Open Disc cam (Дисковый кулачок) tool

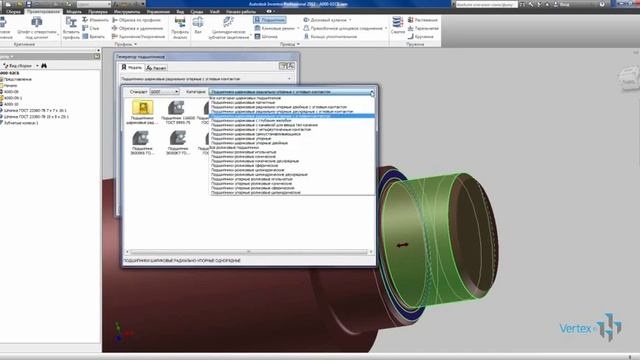pos(324,20)
